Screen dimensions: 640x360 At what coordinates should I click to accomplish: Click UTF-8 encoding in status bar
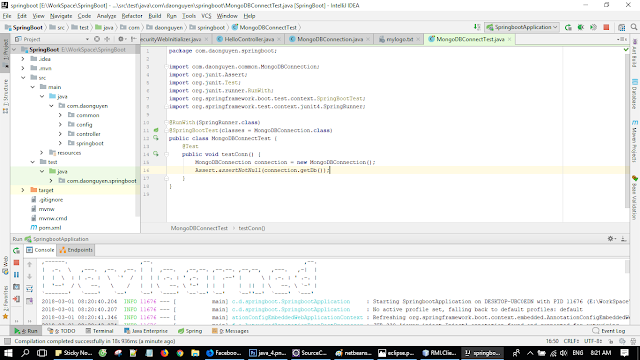[x=593, y=341]
